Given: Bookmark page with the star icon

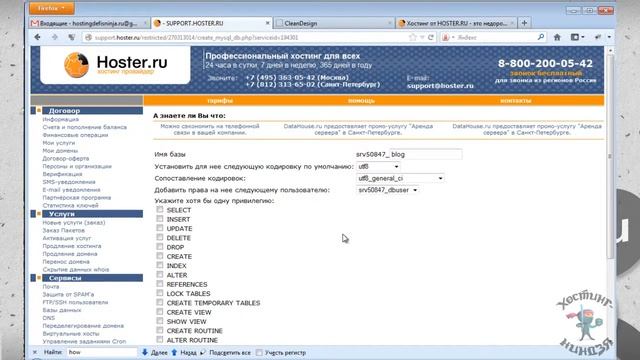Looking at the screenshot, I should tap(413, 37).
